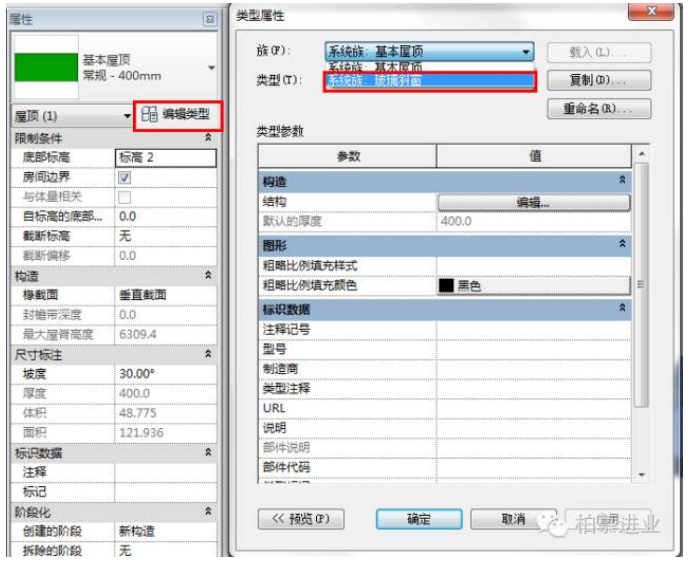
Task: Click the 类型注释 value cell
Action: pyautogui.click(x=534, y=389)
